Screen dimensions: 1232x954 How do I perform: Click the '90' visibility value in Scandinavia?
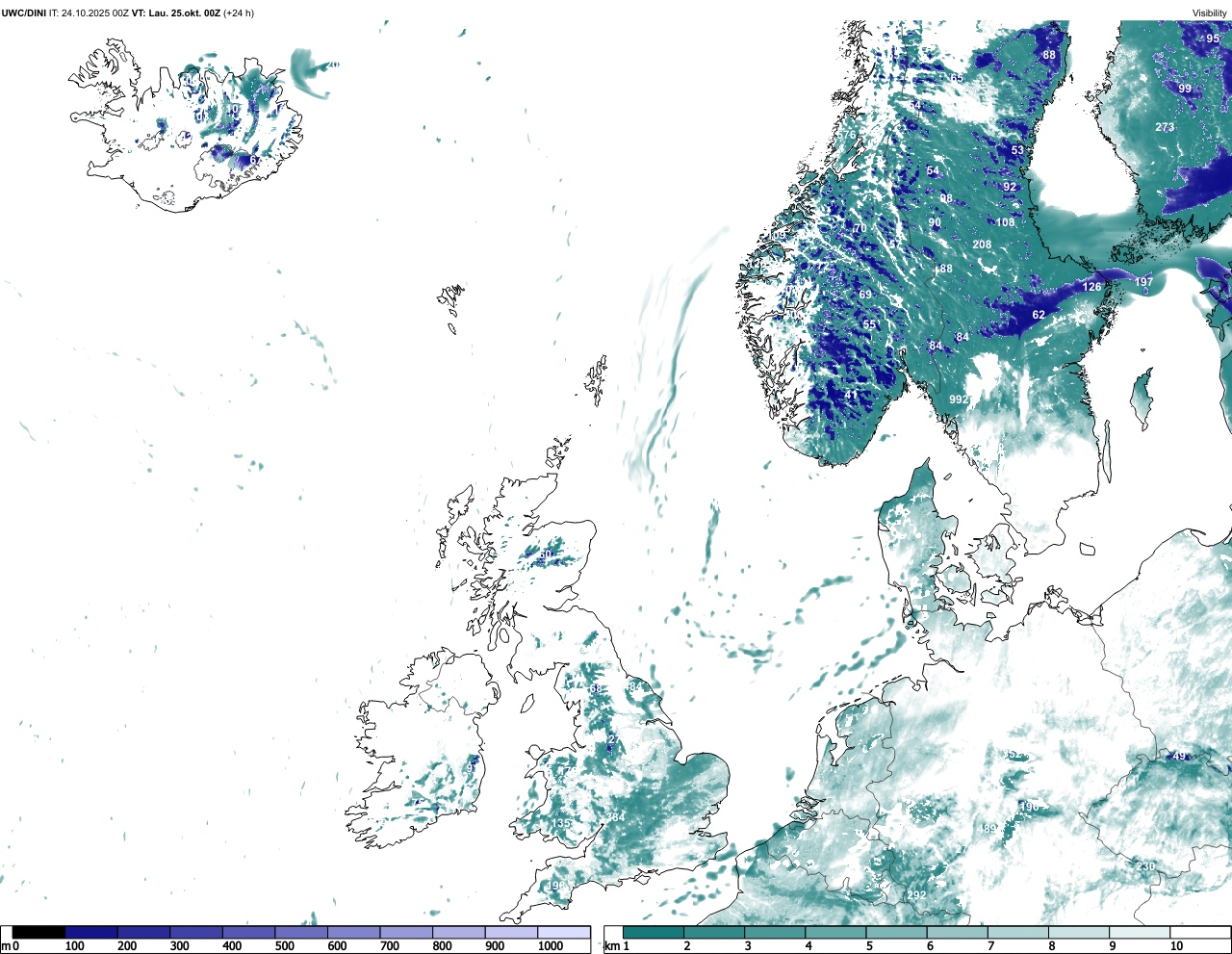tap(935, 222)
